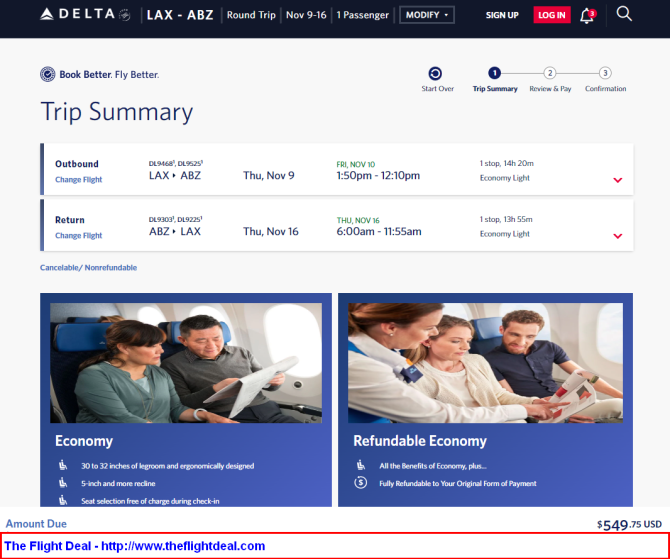Select the Confirmation step label
This screenshot has width=670, height=559.
[x=605, y=89]
